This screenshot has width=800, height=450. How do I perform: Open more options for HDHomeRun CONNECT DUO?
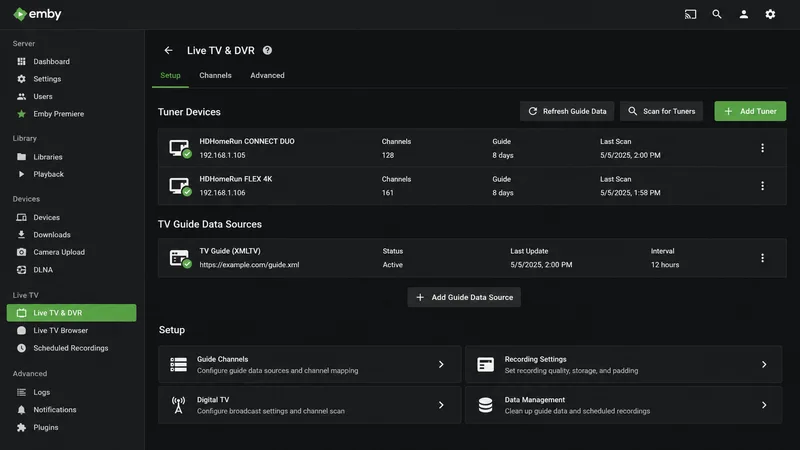[x=762, y=148]
